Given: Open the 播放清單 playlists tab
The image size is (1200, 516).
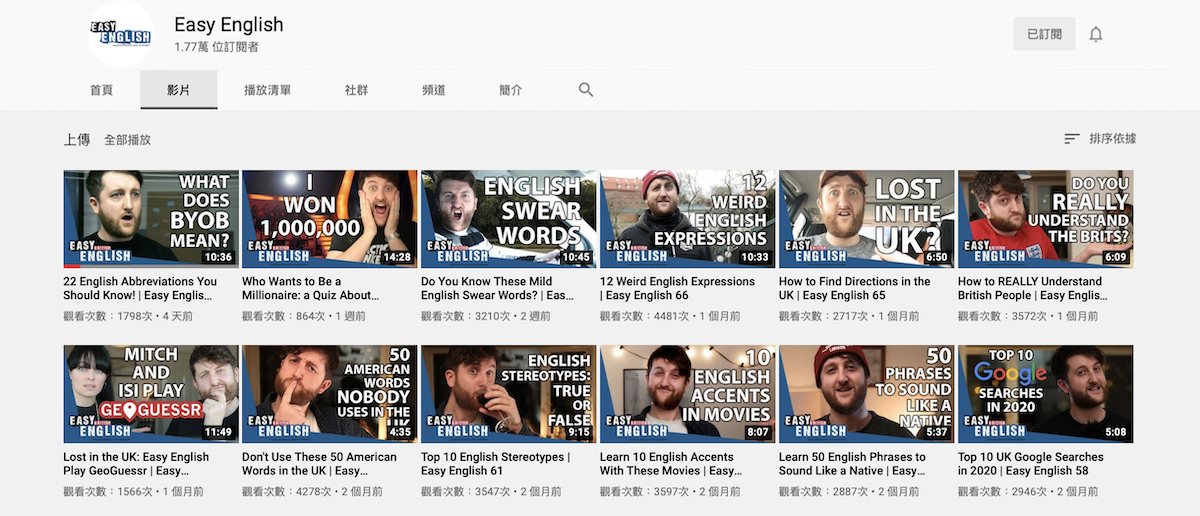Looking at the screenshot, I should click(x=268, y=90).
